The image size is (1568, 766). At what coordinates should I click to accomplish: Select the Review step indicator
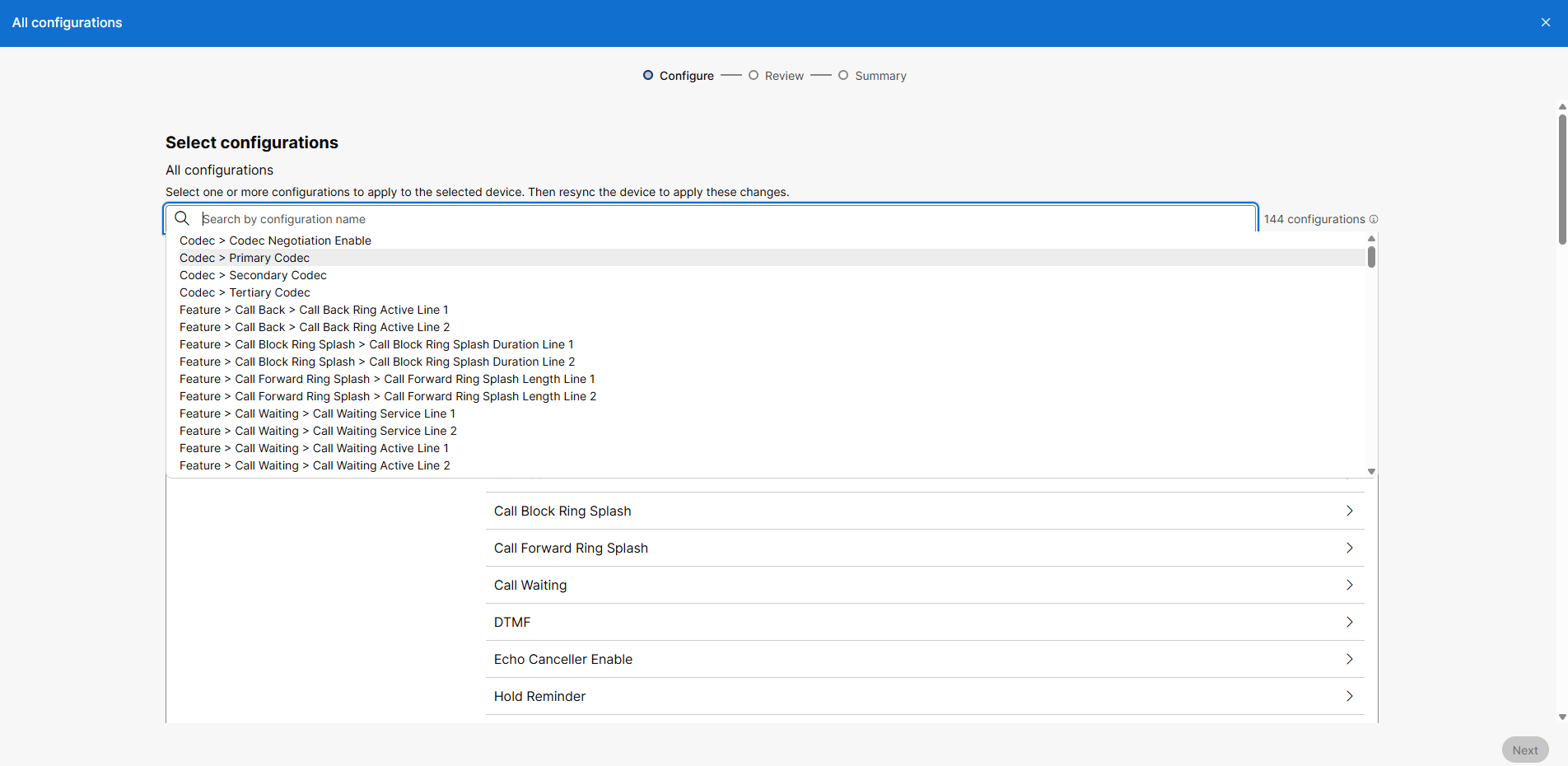pyautogui.click(x=776, y=76)
